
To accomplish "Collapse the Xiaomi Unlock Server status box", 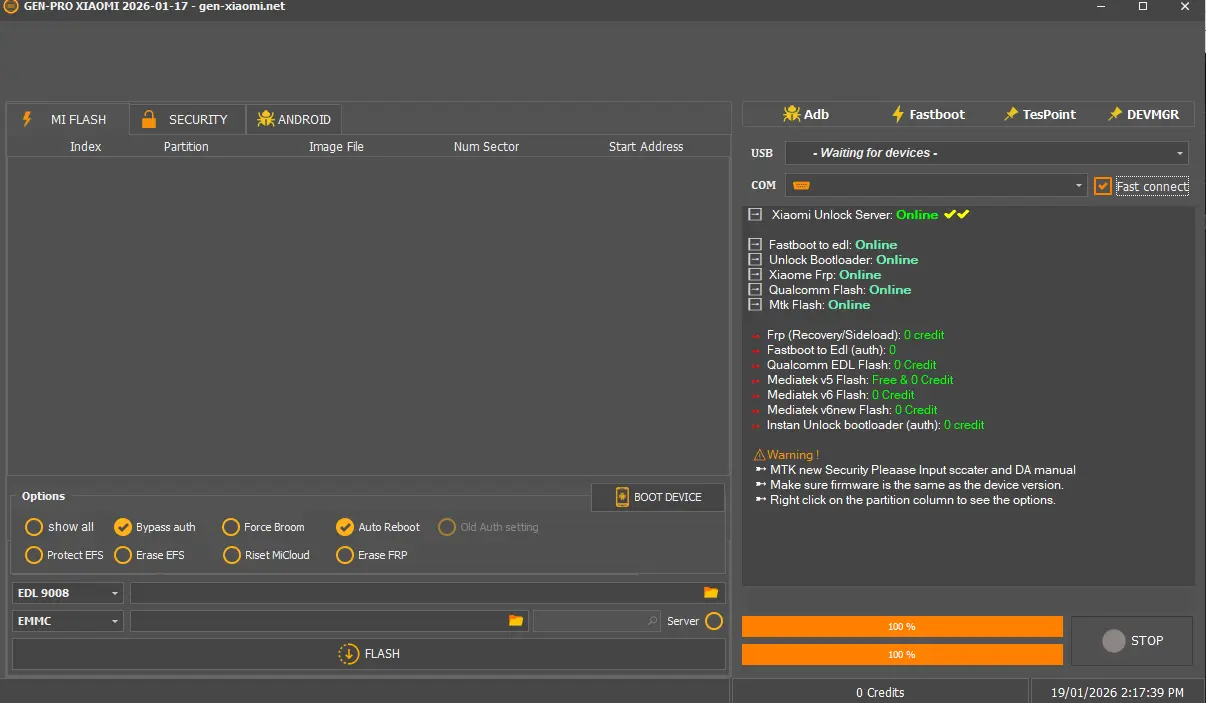I will [755, 215].
